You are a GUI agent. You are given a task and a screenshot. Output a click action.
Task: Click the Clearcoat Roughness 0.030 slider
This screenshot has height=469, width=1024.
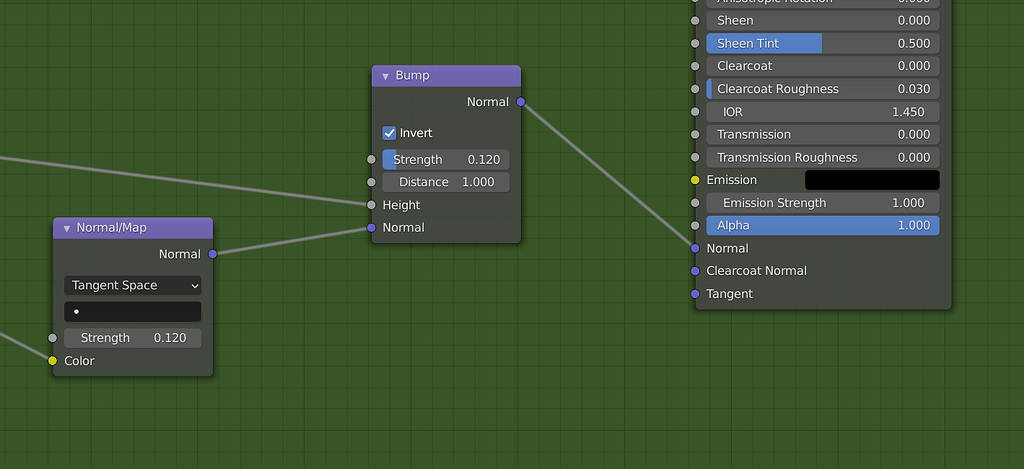823,89
